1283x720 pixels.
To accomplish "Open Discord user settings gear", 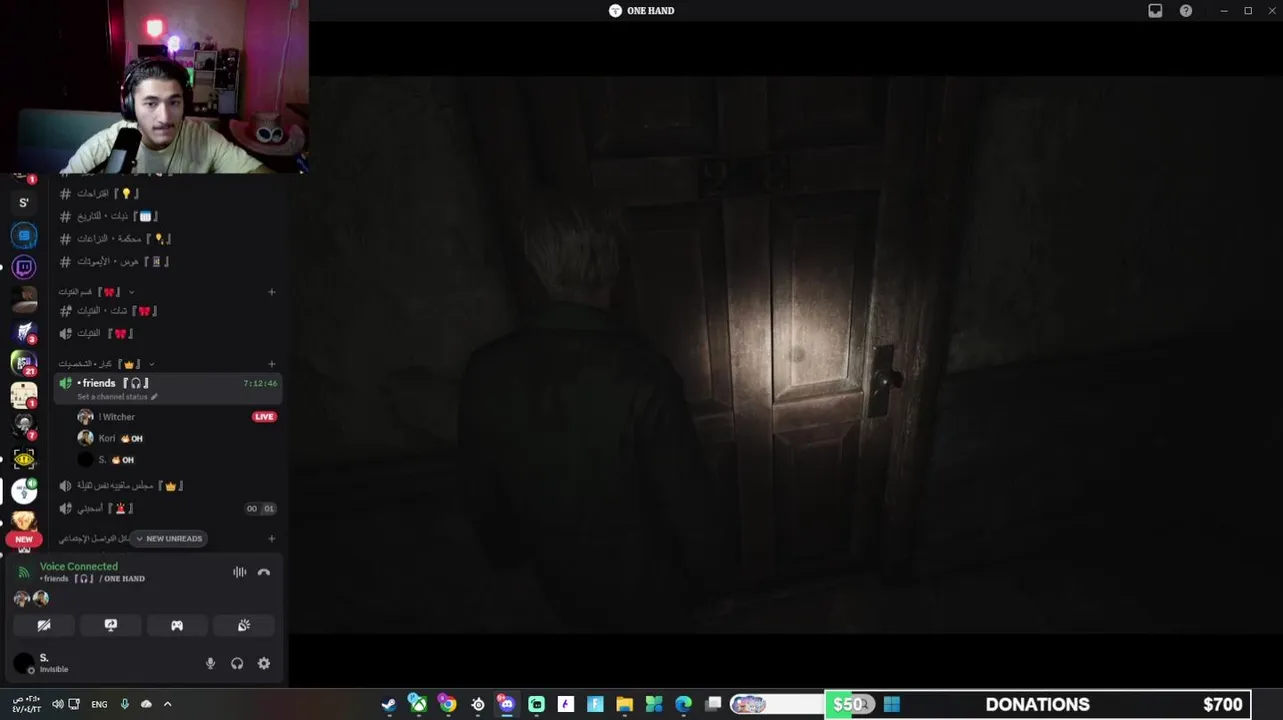I will coord(264,663).
